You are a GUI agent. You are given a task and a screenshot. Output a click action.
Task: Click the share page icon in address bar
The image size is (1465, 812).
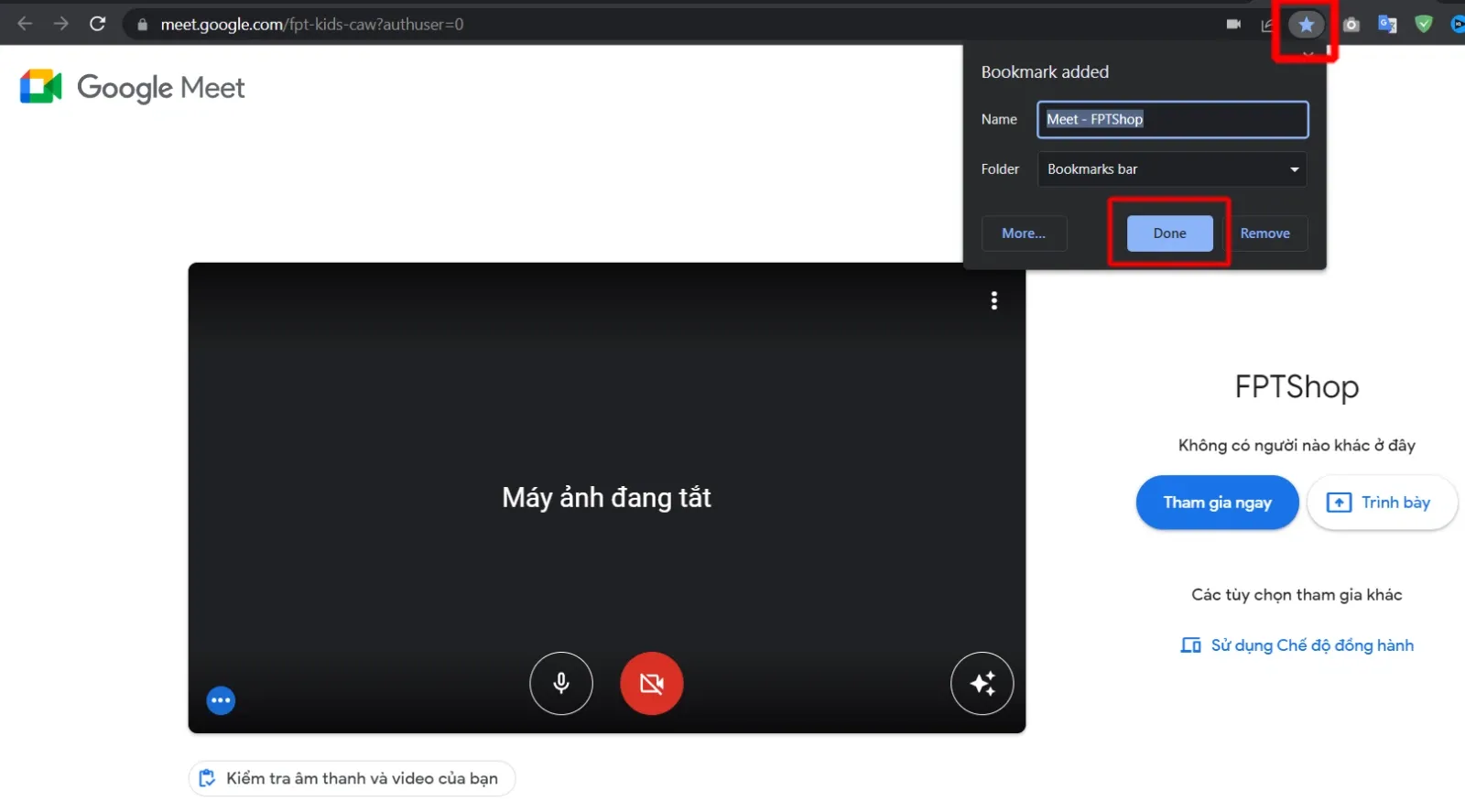point(1268,25)
